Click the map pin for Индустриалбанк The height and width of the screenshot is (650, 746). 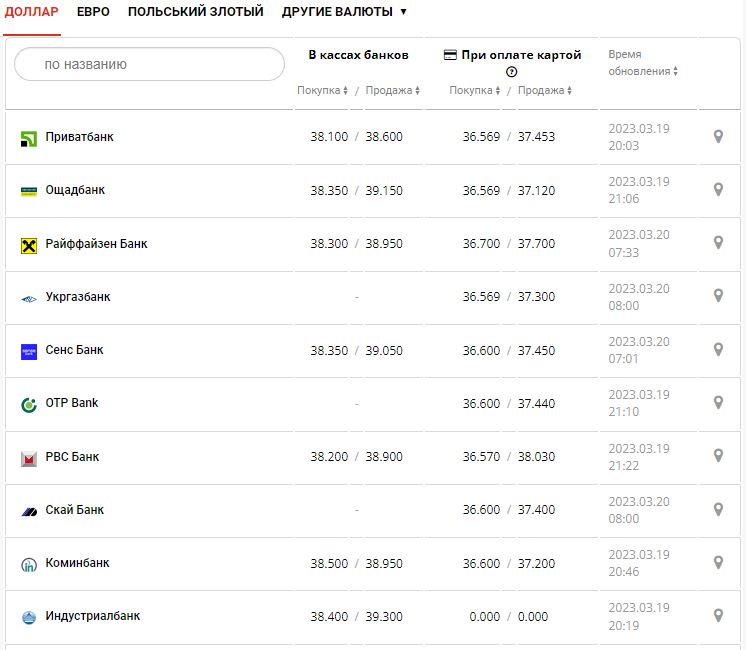pyautogui.click(x=717, y=616)
